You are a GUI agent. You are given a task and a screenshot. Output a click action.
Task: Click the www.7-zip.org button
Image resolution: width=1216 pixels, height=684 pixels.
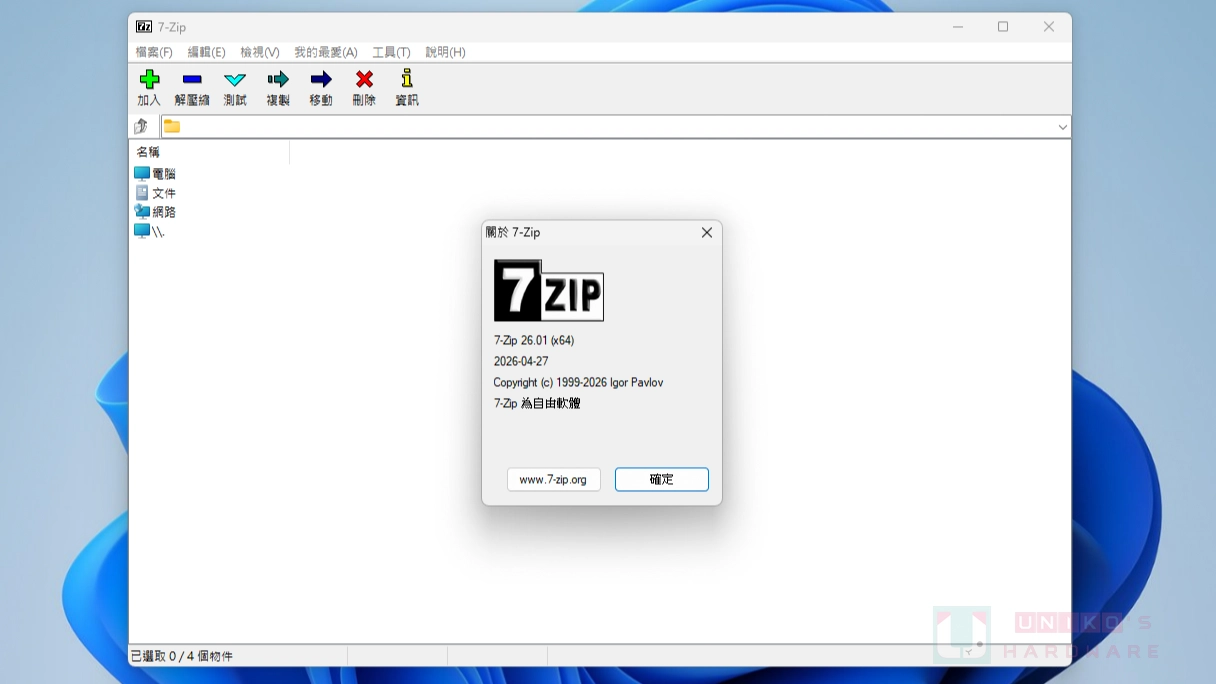(x=553, y=480)
